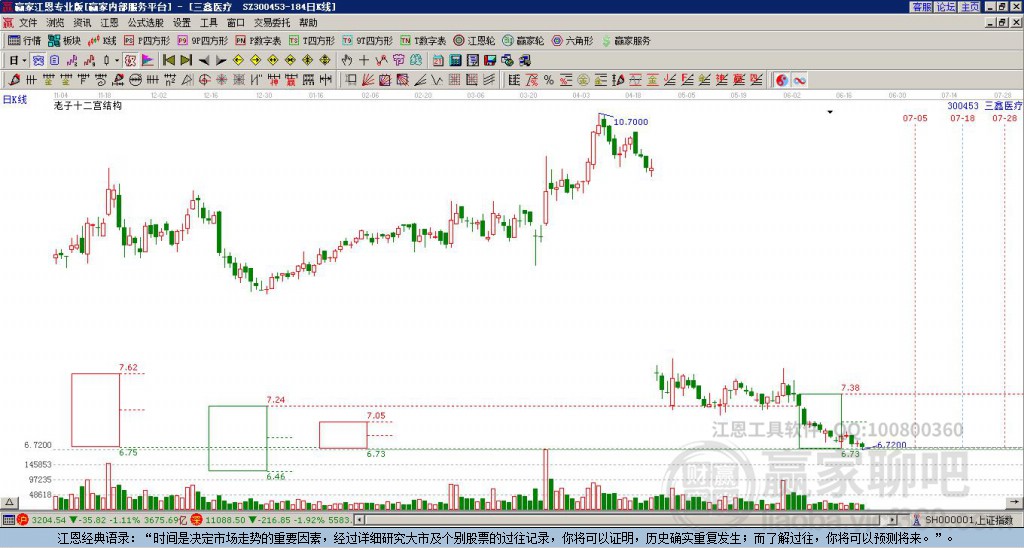The width and height of the screenshot is (1024, 548).
Task: Open the T四方形 tool
Action: 312,40
